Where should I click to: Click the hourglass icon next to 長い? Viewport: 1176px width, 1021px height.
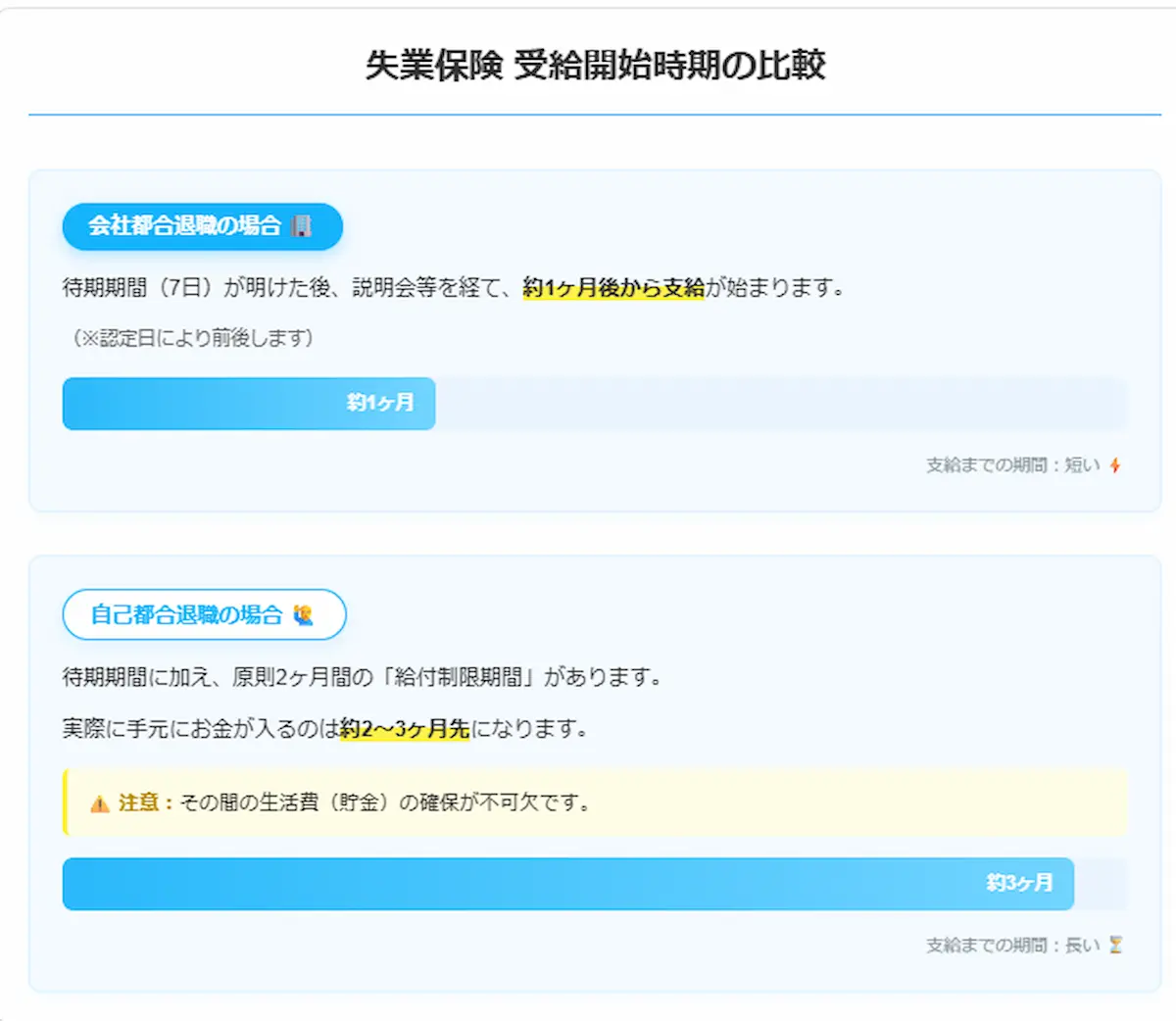1115,946
